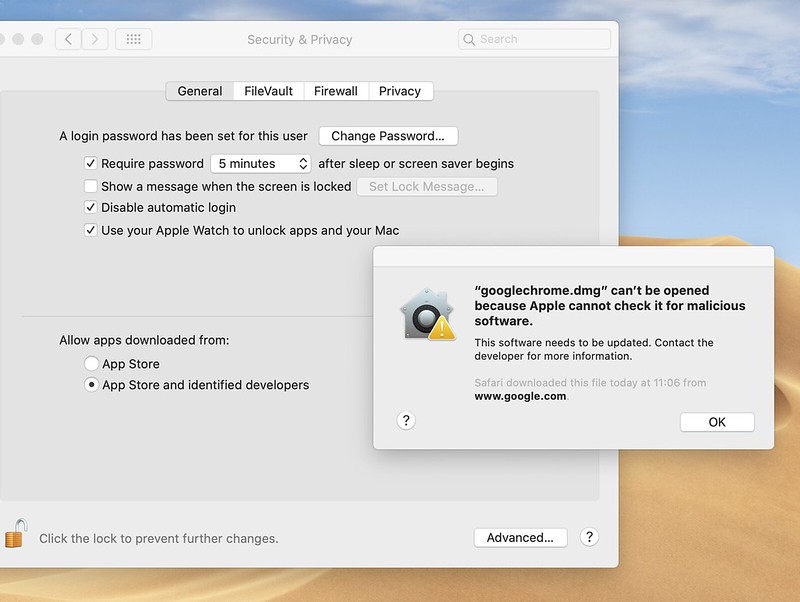Toggle Disable automatic login checkbox
The image size is (800, 602).
tap(90, 207)
